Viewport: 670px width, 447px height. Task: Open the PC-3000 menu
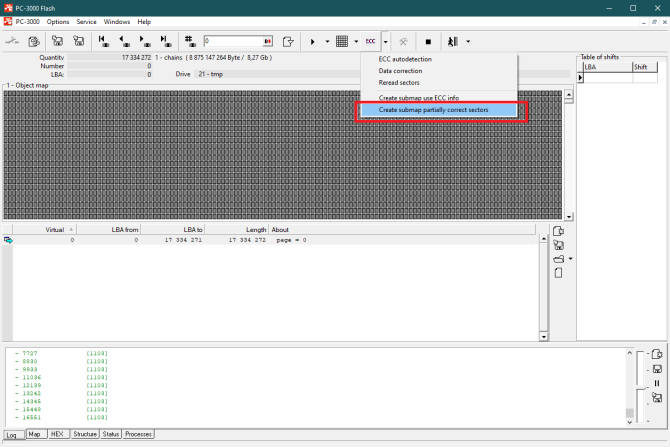[x=27, y=22]
